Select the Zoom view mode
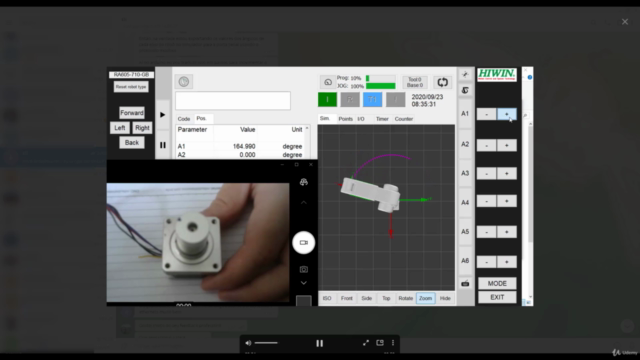640x360 pixels. 425,298
